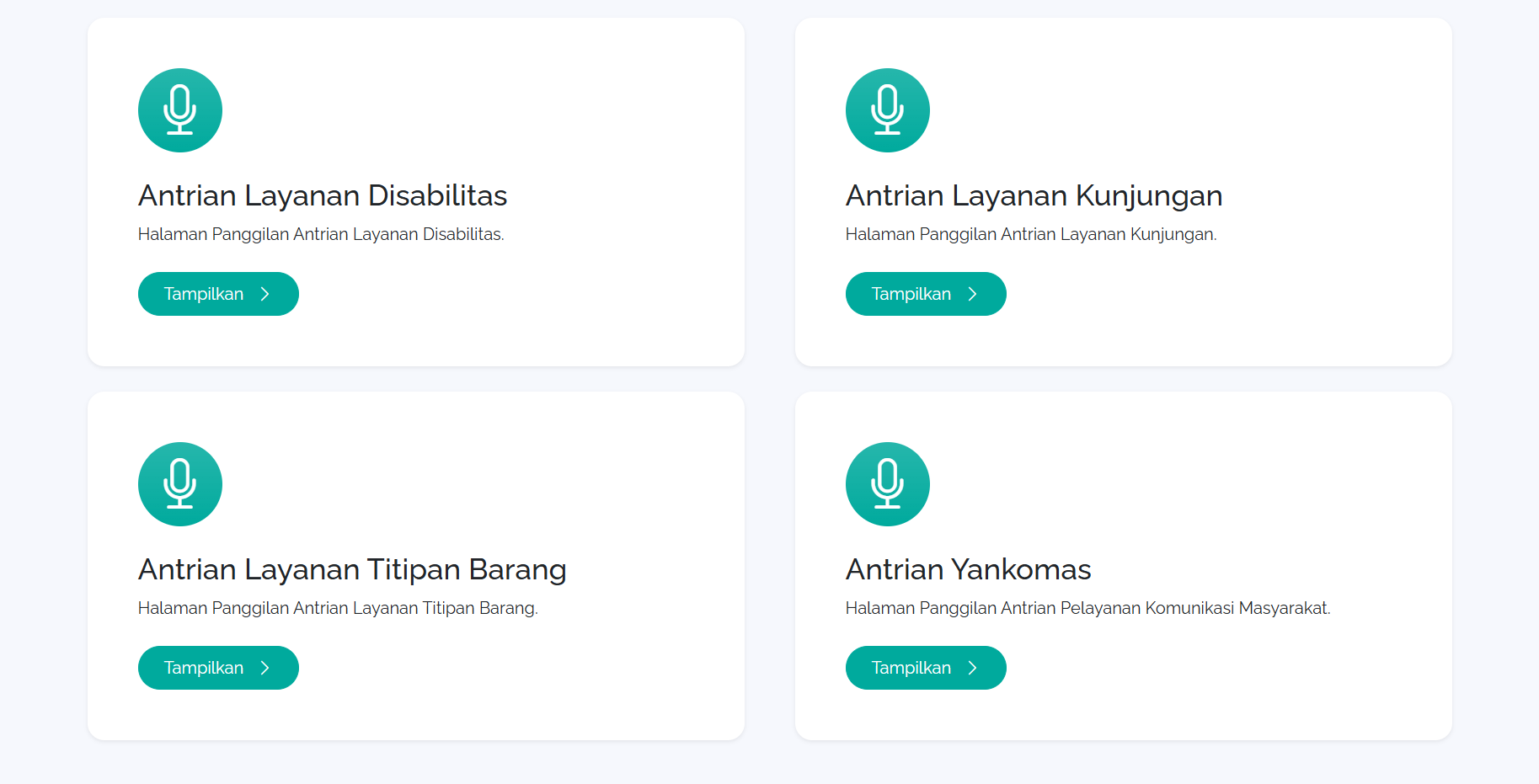Click the microphone icon for Layanan Disabilitas
Viewport: 1539px width, 784px height.
[180, 110]
